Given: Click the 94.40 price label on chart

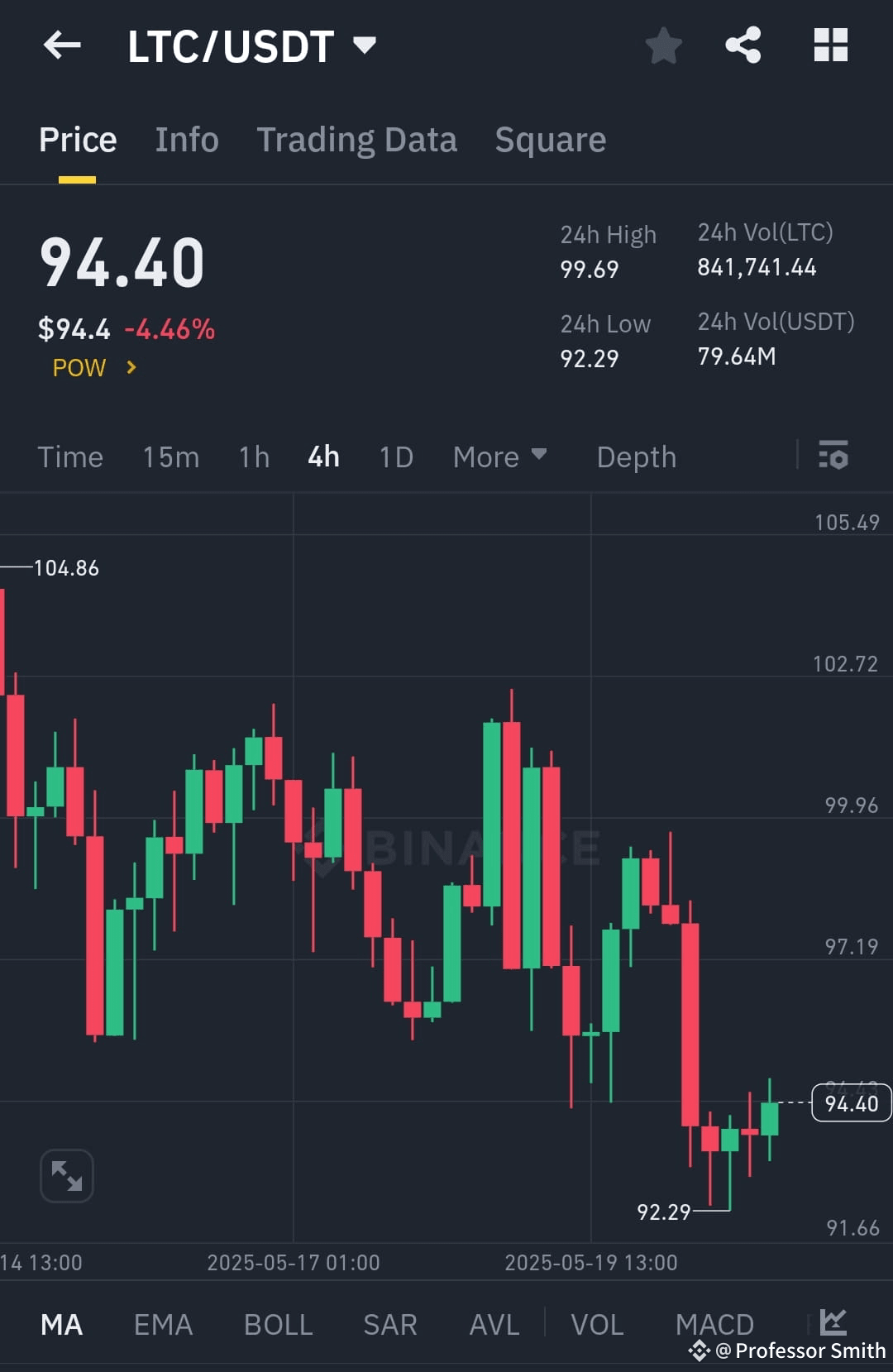Looking at the screenshot, I should point(851,1103).
